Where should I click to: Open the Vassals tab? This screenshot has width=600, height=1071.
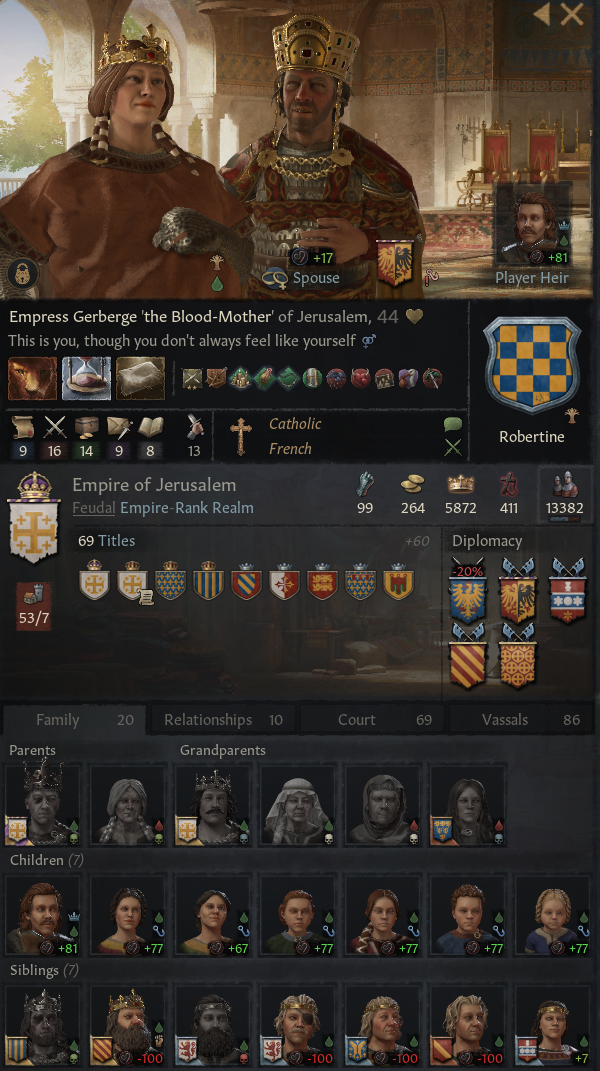click(x=521, y=720)
